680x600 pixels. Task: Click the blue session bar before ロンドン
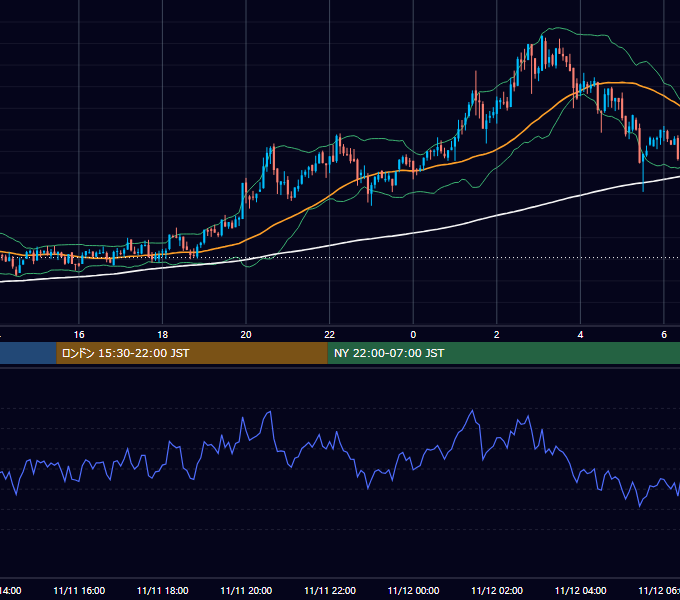click(28, 353)
